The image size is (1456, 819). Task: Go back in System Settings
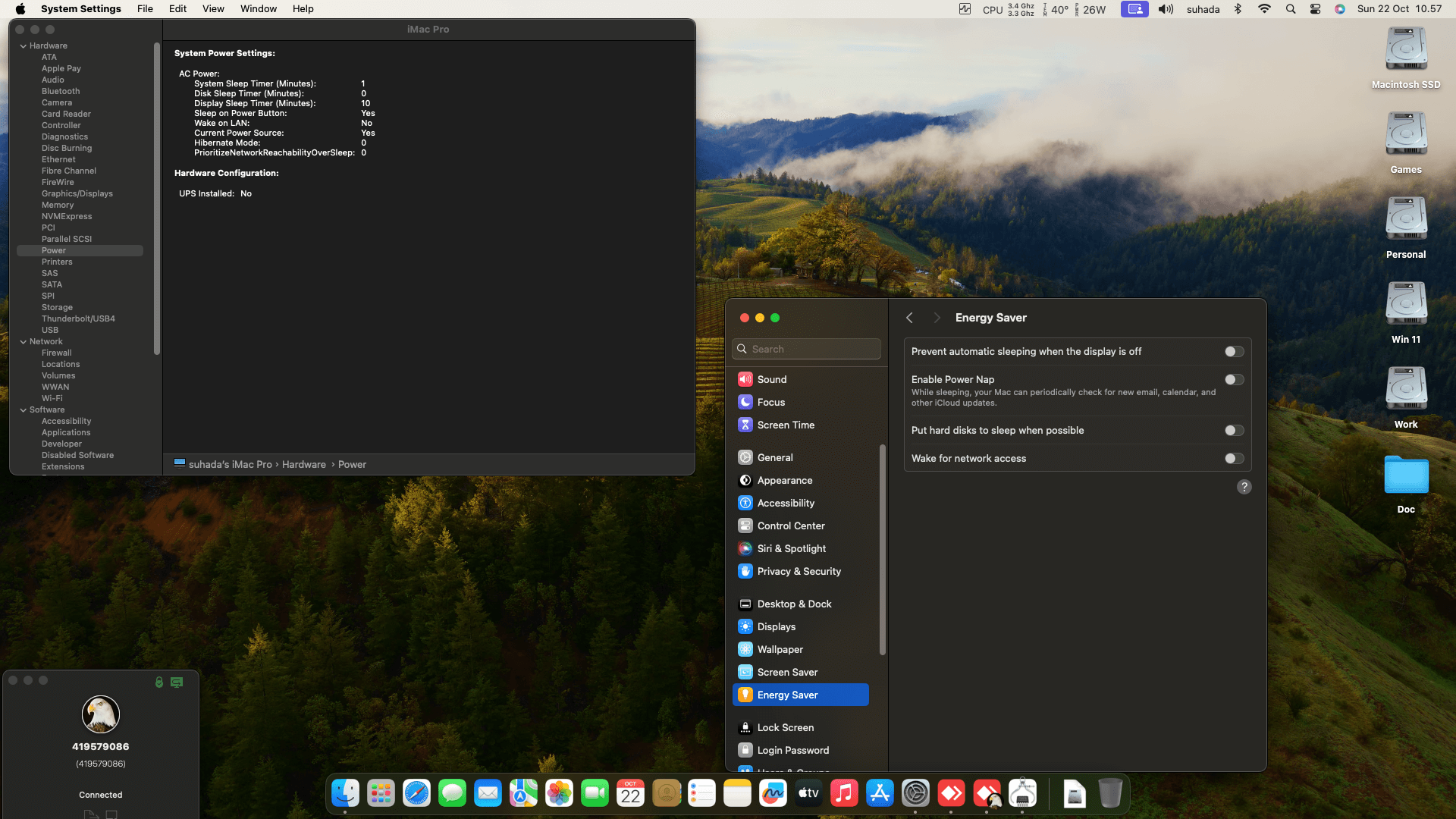tap(909, 318)
